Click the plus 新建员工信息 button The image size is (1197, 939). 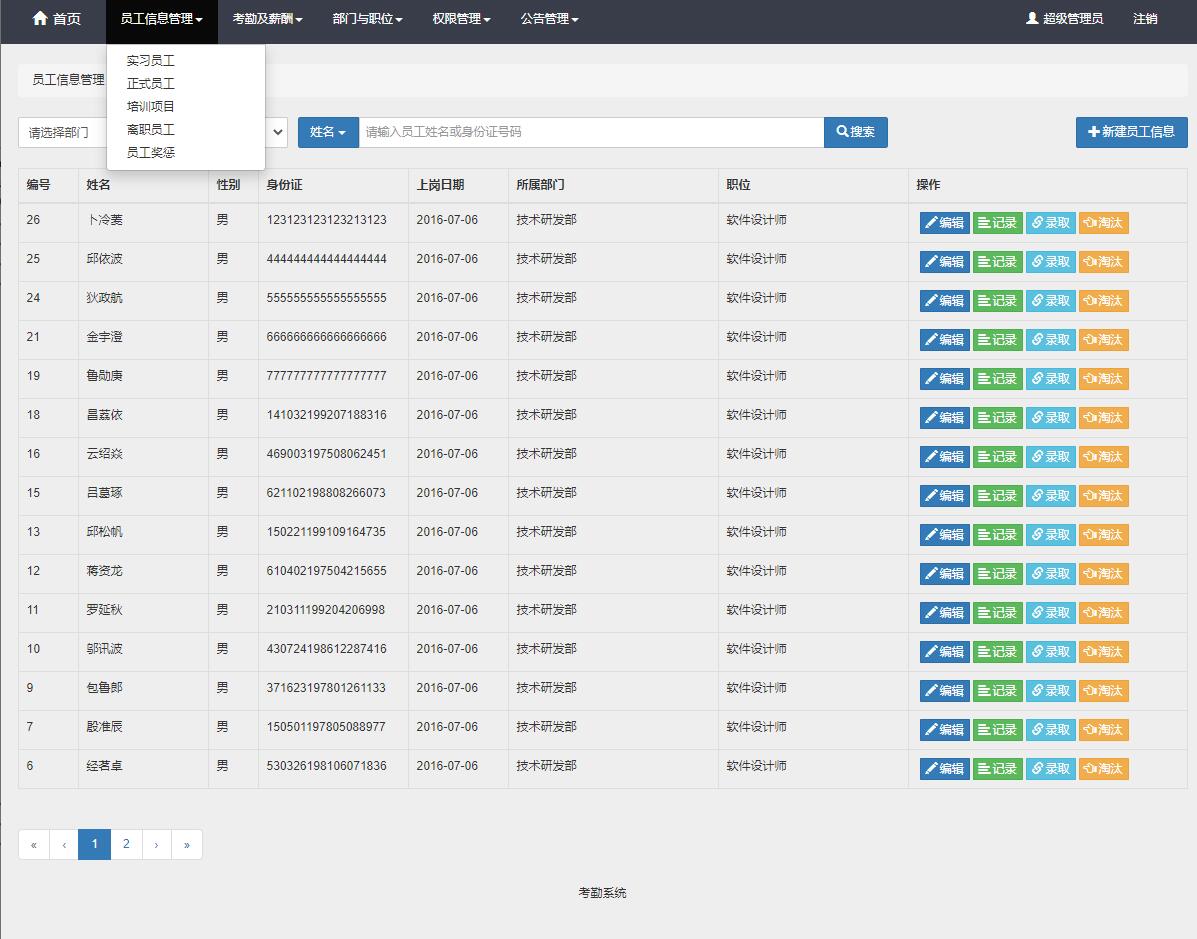coord(1131,132)
